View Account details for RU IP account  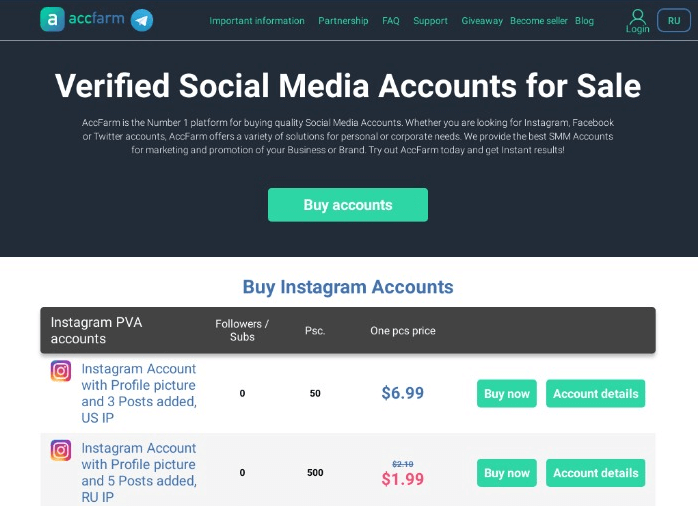(x=595, y=473)
